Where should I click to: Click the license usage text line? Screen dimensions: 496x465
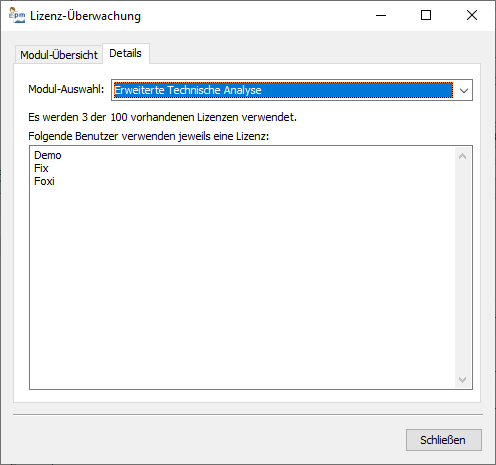click(x=162, y=117)
